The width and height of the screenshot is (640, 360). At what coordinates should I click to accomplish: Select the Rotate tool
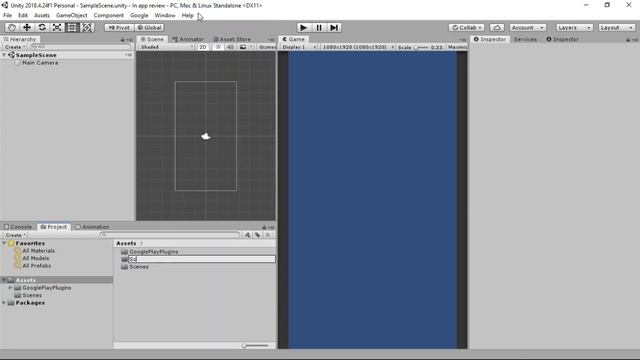[x=42, y=27]
